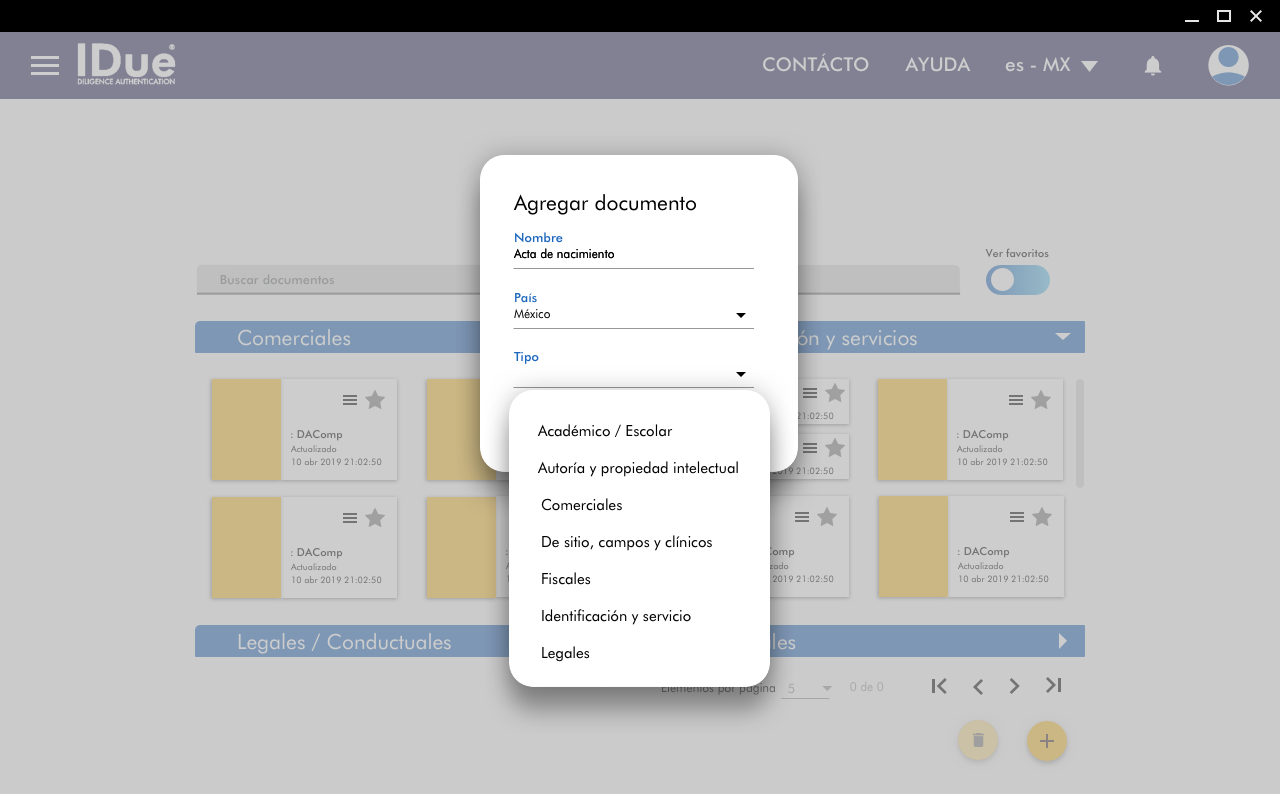
Task: Open the es - MX language selector
Action: [x=1050, y=66]
